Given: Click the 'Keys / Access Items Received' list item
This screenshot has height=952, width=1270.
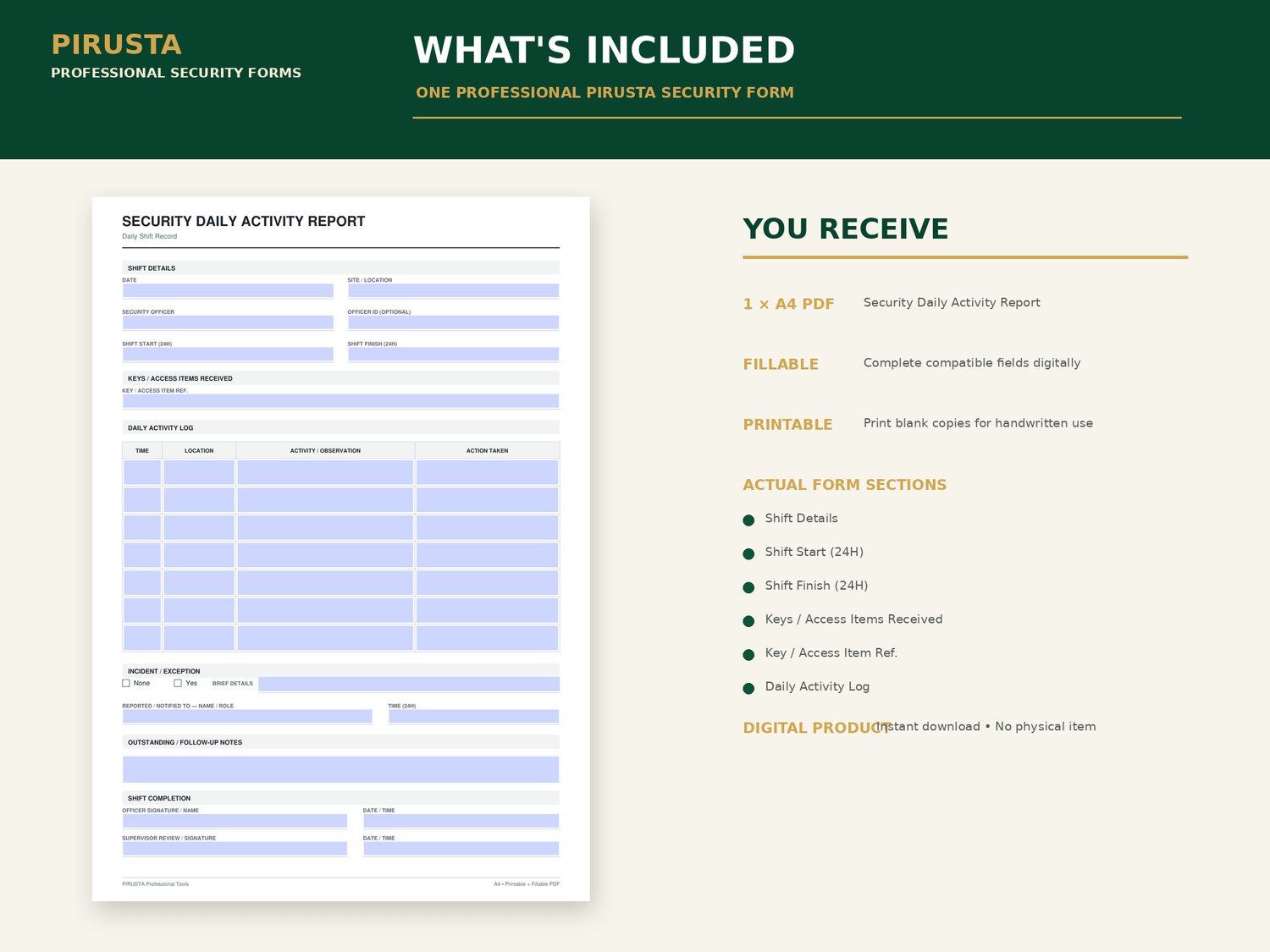Looking at the screenshot, I should (853, 619).
